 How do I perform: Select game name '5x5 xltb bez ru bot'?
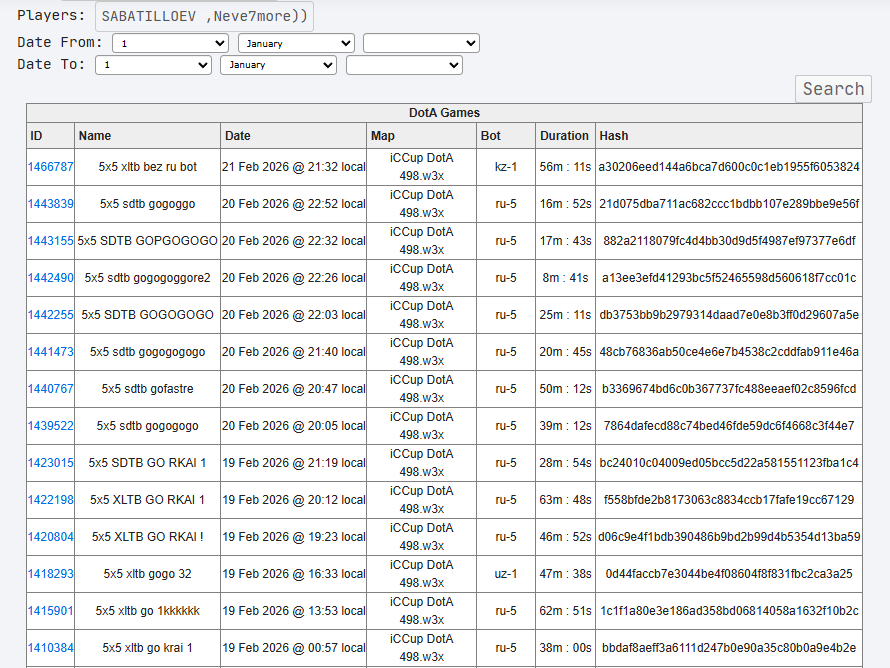coord(148,167)
